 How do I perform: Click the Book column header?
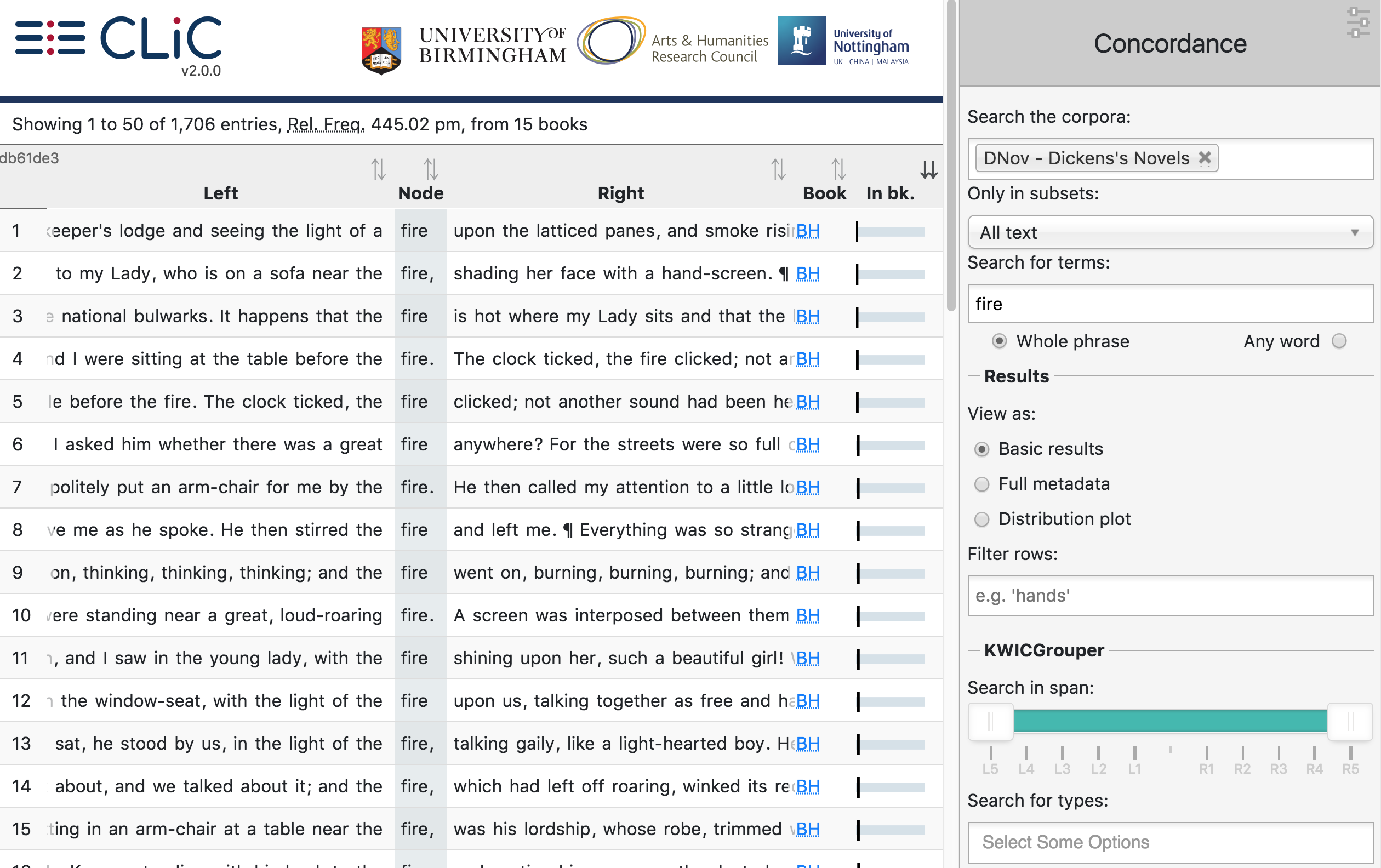824,193
